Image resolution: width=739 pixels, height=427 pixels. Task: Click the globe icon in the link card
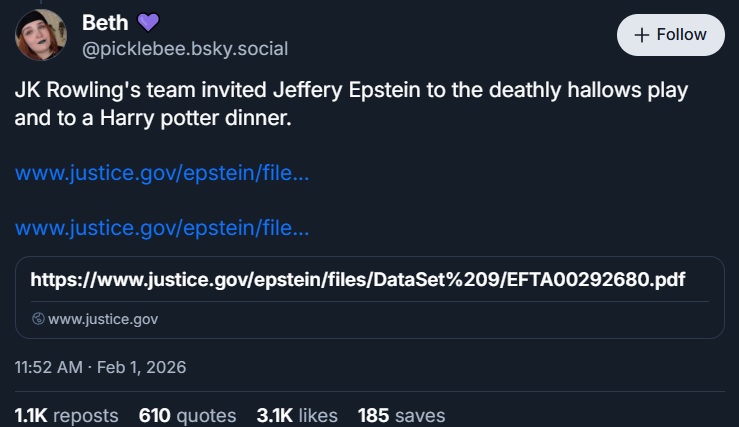pyautogui.click(x=38, y=319)
